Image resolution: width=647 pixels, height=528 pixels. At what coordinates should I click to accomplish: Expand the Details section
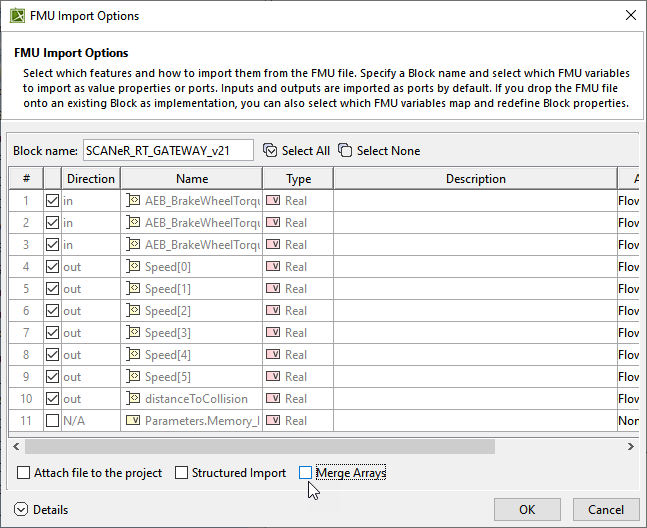tap(22, 510)
